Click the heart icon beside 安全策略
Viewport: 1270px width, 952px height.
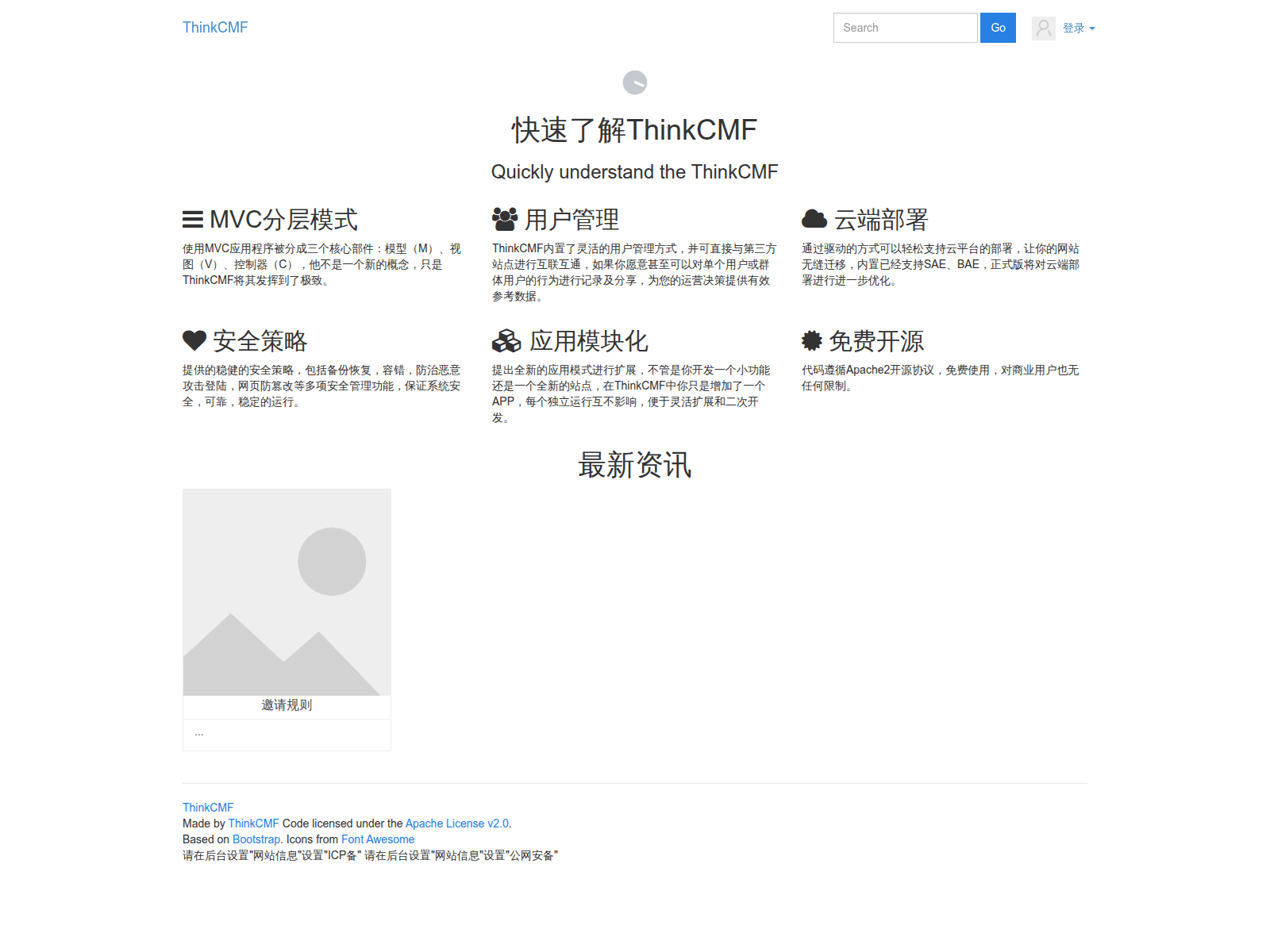[194, 340]
